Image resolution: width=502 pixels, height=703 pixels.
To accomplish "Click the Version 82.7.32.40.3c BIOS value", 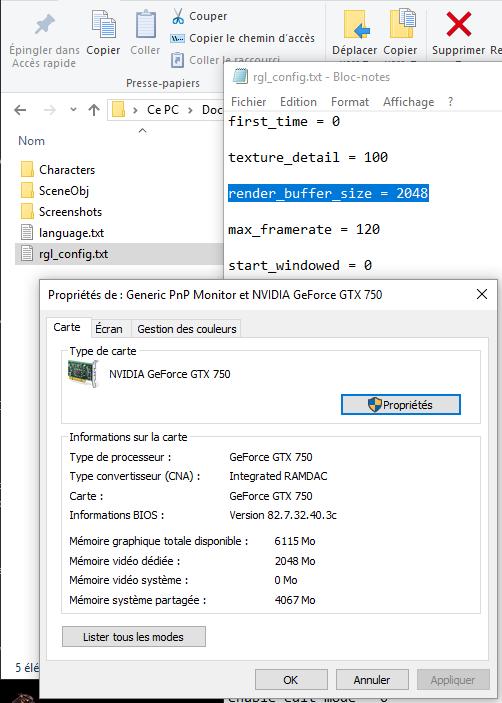I will [283, 515].
